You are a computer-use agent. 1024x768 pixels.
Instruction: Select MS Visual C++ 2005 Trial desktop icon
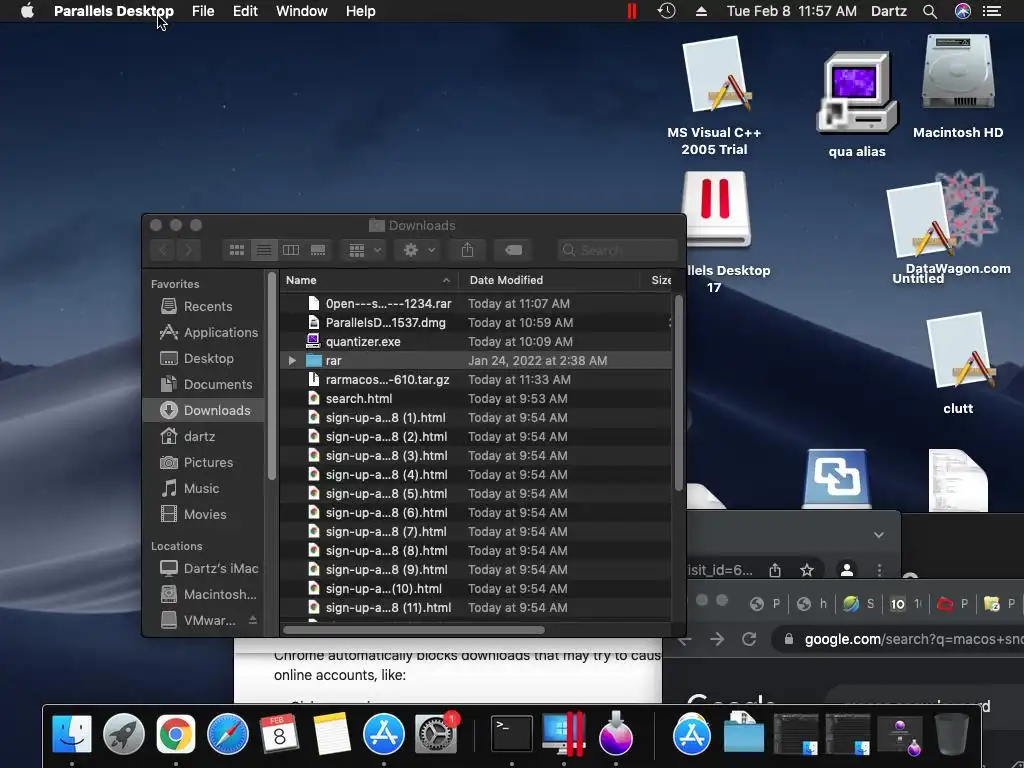pyautogui.click(x=714, y=95)
